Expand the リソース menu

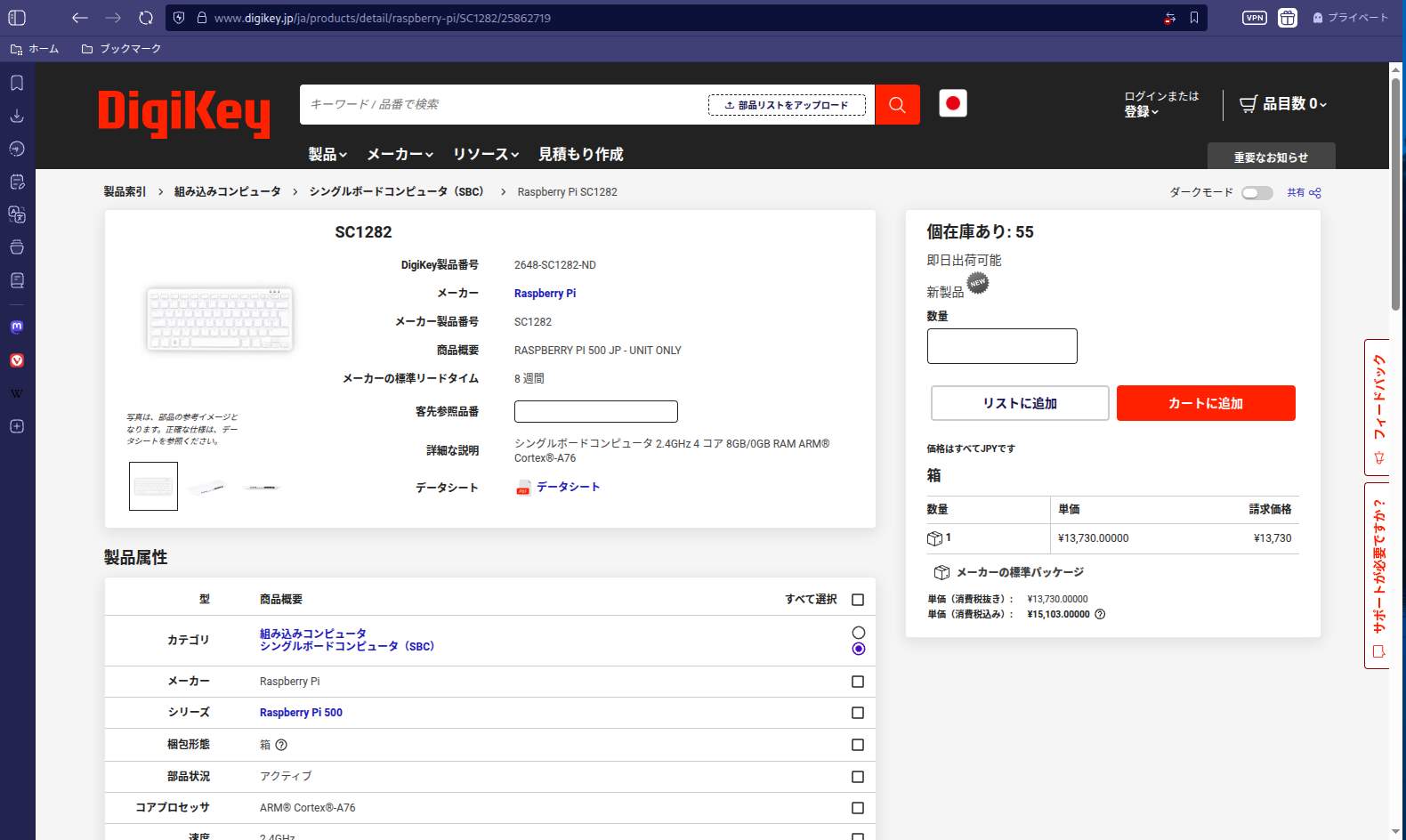486,154
